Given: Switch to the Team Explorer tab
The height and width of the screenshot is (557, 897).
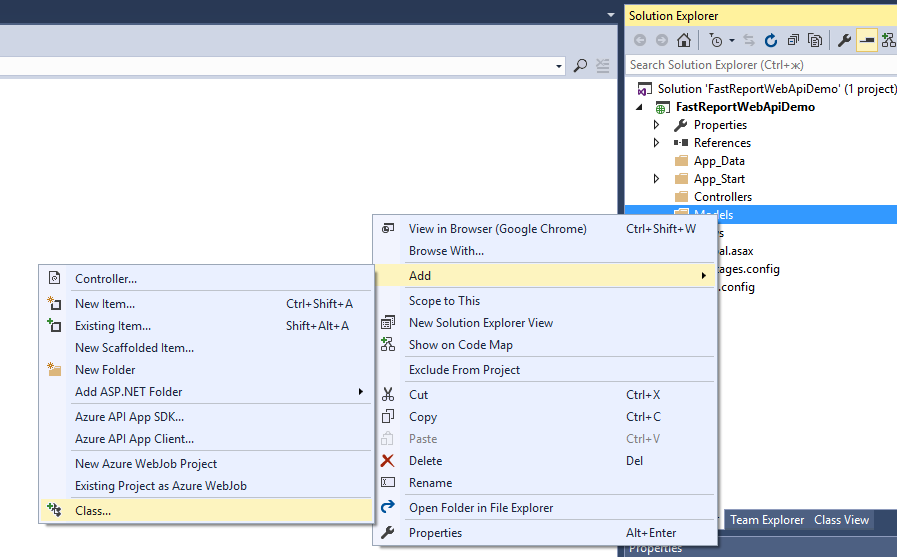Looking at the screenshot, I should pos(767,520).
